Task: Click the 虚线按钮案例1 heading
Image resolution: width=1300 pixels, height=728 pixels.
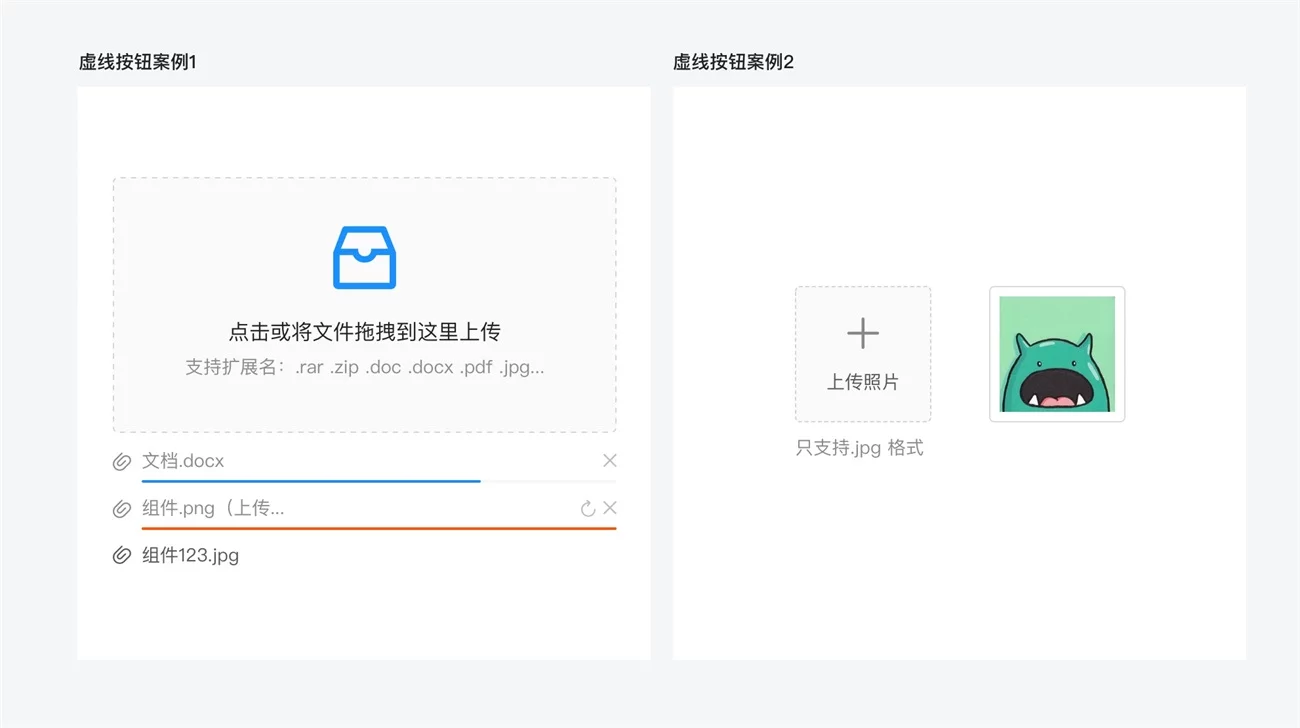Action: tap(138, 62)
